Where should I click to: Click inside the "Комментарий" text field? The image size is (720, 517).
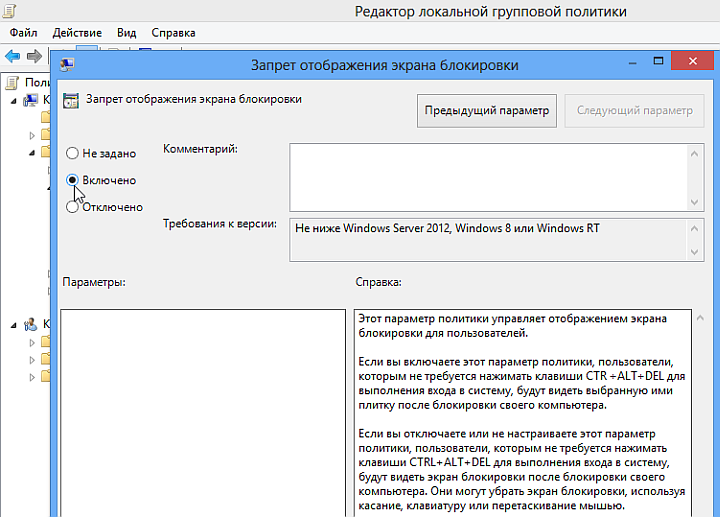click(x=485, y=177)
